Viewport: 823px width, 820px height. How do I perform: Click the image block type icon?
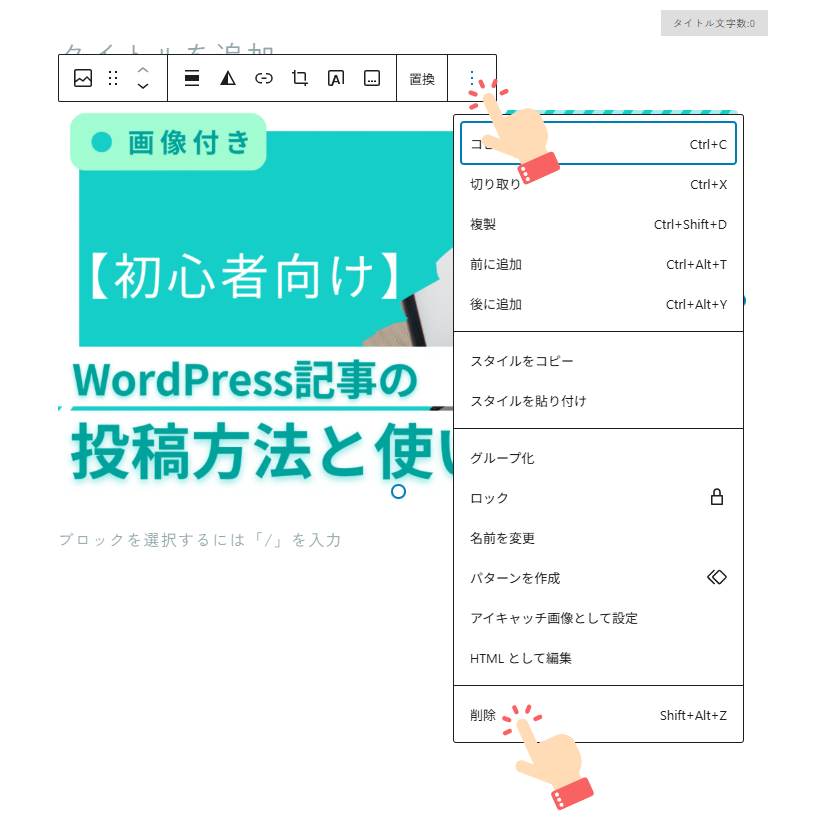[83, 78]
